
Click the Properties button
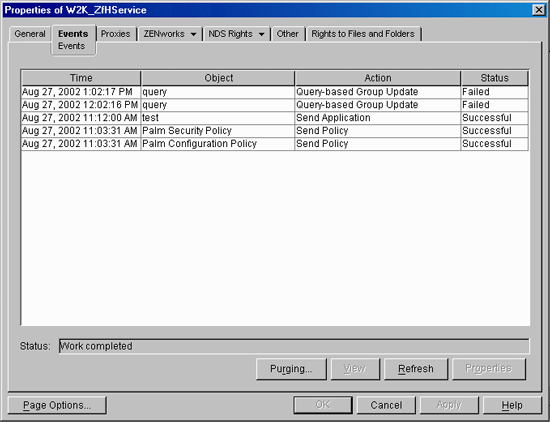pyautogui.click(x=489, y=369)
